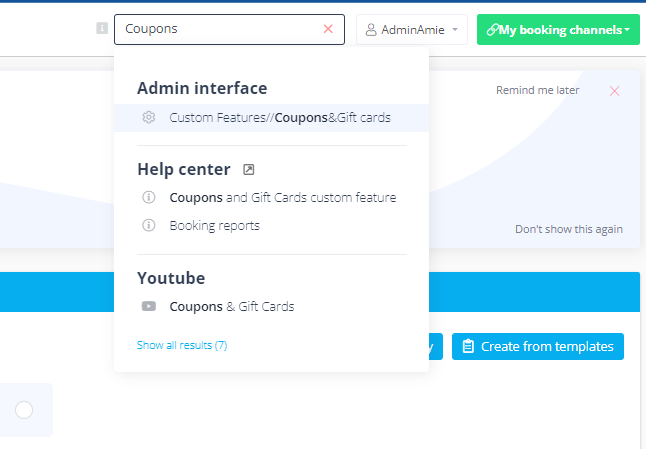Click Show all results (7) link
Viewport: 646px width, 449px height.
click(x=182, y=345)
